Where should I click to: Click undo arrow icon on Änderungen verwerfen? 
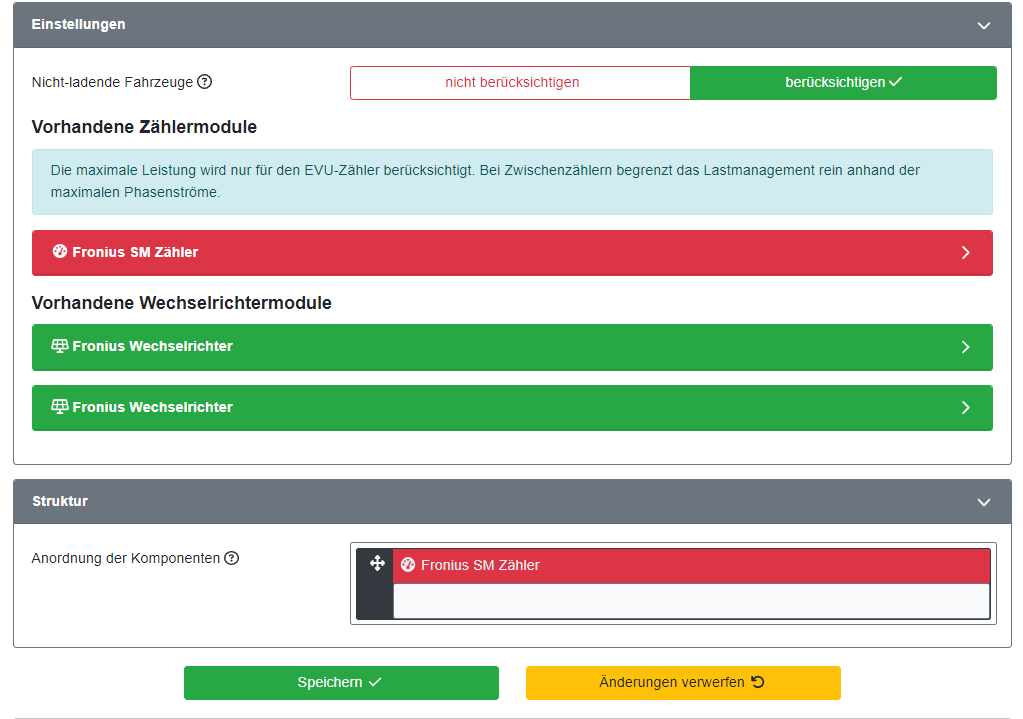point(757,682)
